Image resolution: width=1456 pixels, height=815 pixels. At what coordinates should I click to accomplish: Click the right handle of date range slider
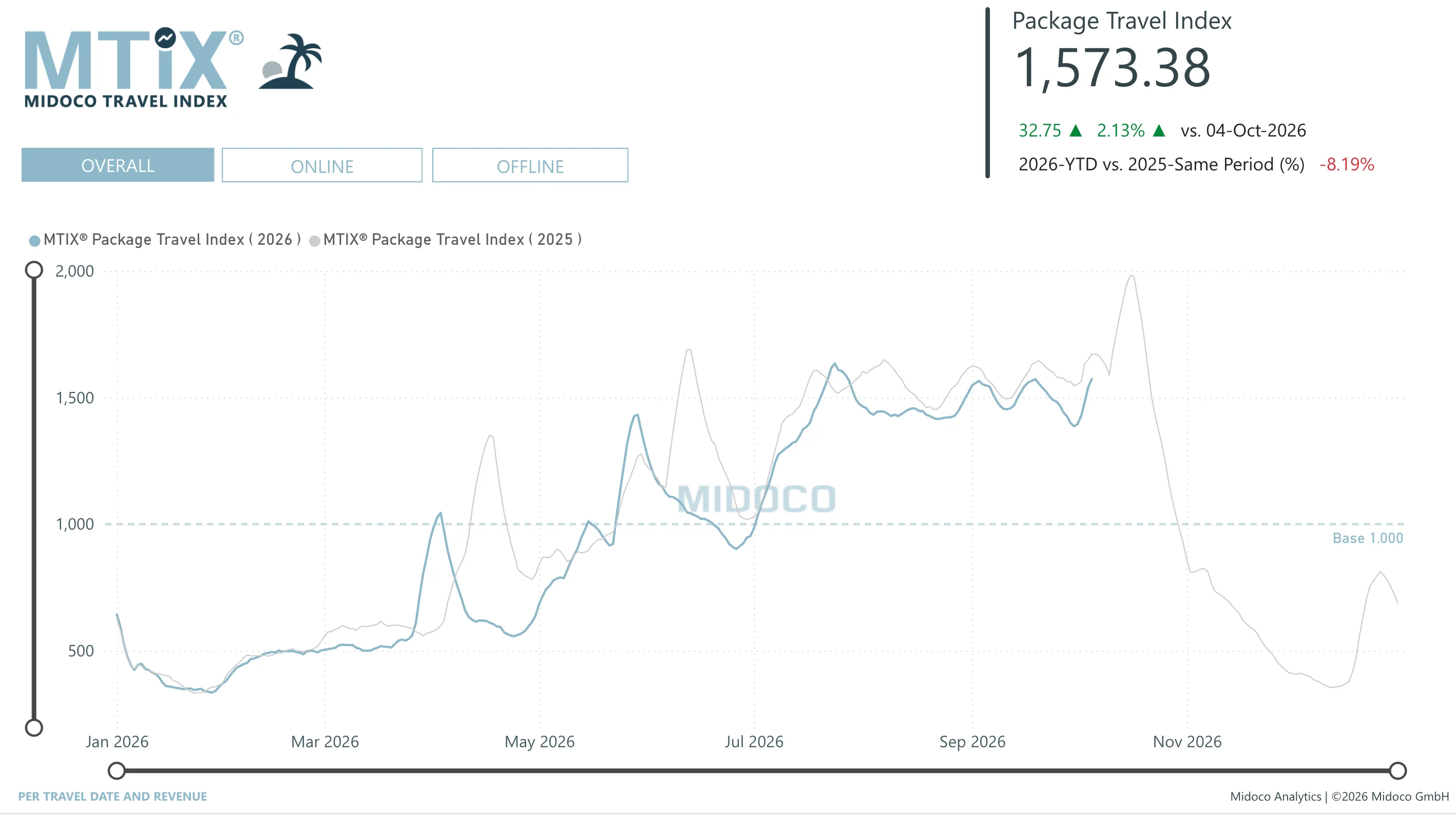click(1398, 770)
